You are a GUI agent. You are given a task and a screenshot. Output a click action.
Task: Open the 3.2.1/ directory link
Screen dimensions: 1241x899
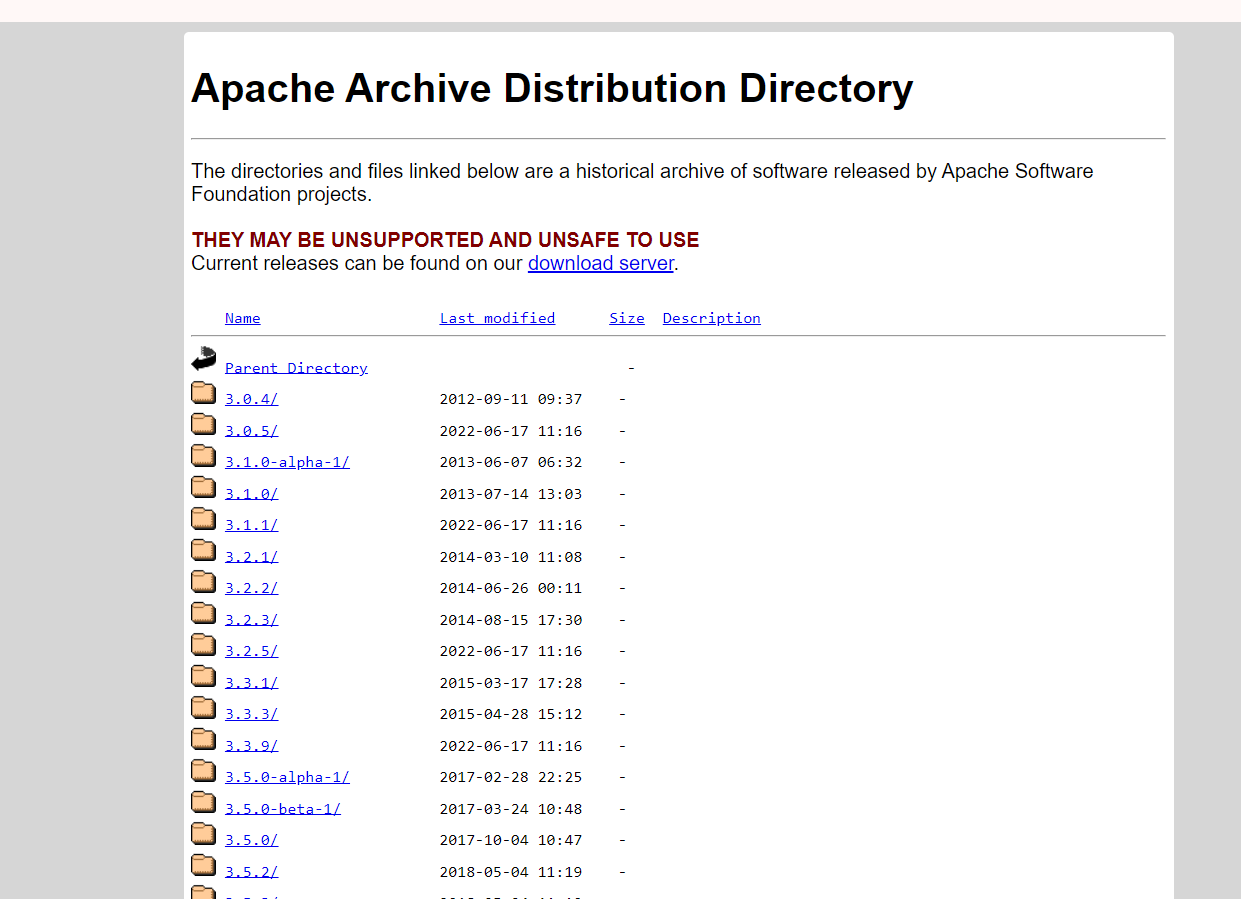[251, 557]
